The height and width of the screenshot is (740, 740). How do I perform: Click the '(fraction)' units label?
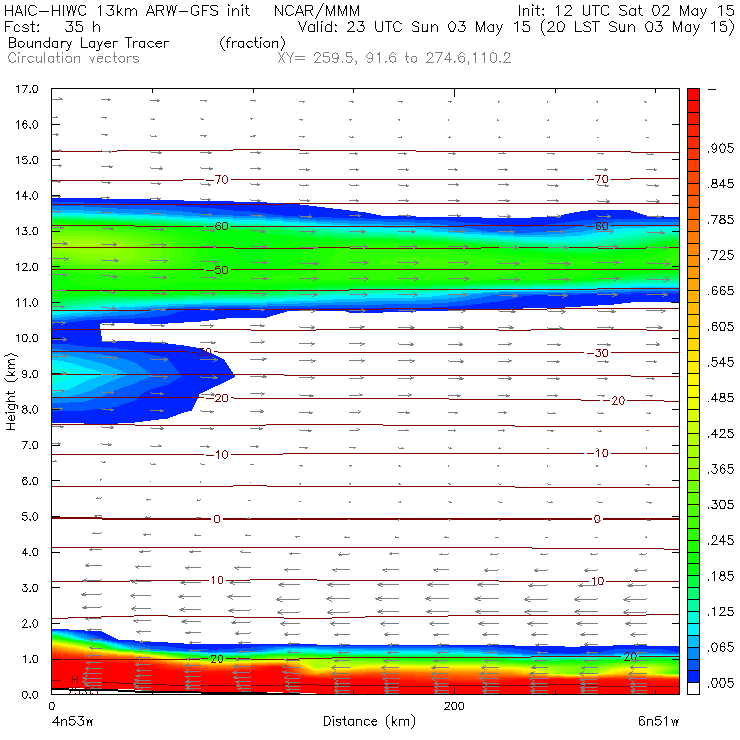coord(252,43)
